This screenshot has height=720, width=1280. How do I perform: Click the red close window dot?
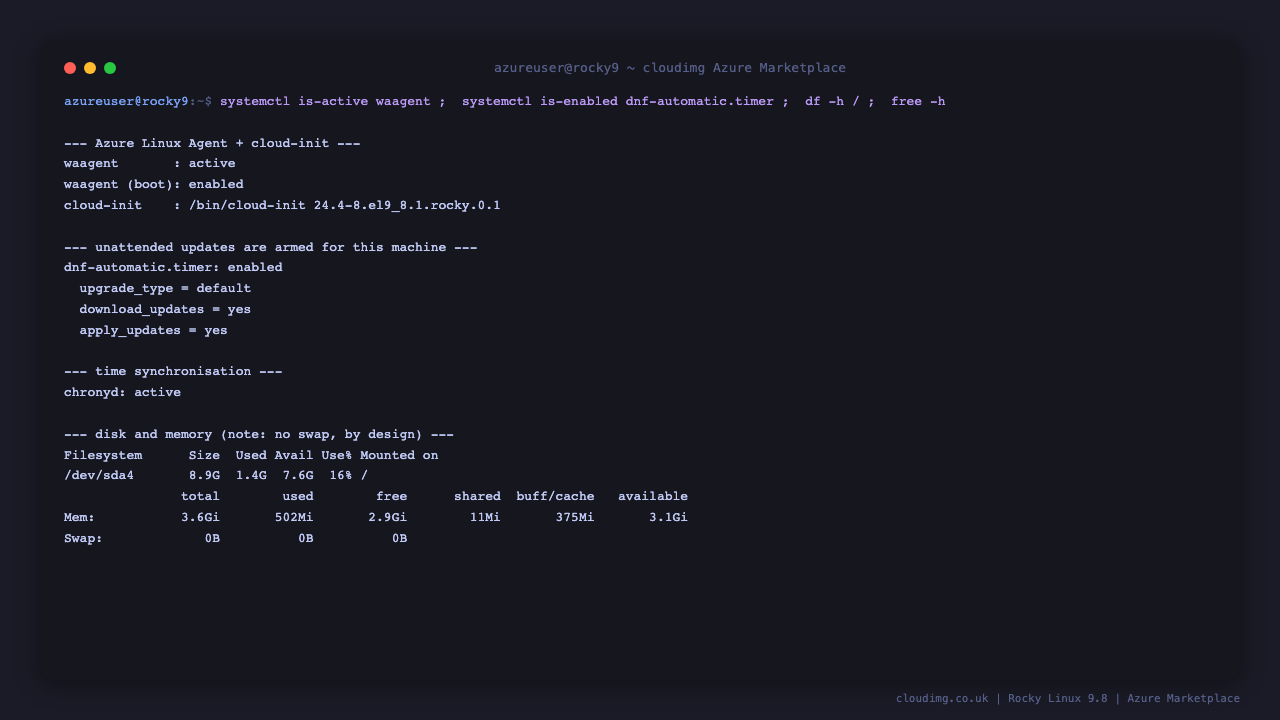[x=70, y=68]
